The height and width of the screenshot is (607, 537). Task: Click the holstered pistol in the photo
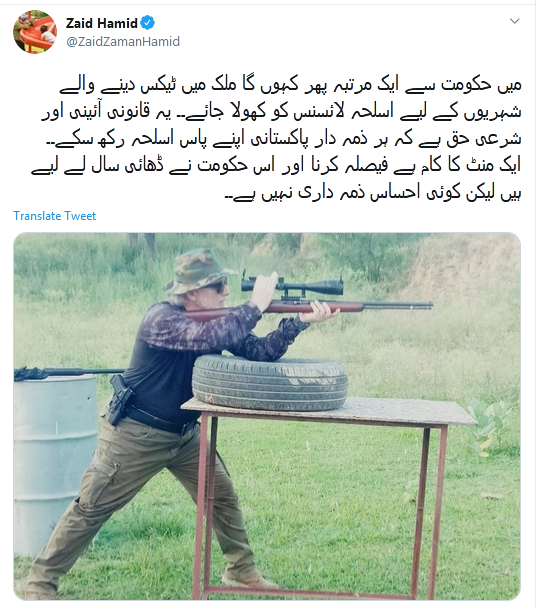click(x=120, y=401)
